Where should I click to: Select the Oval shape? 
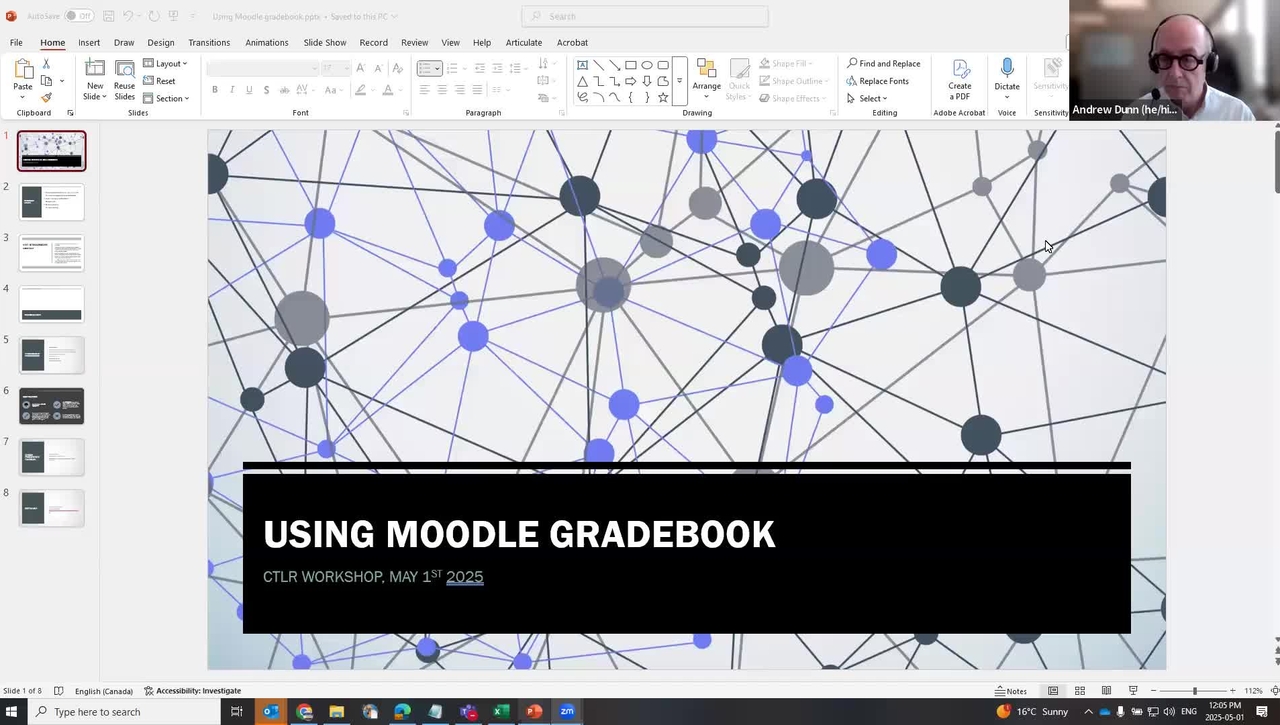click(647, 65)
